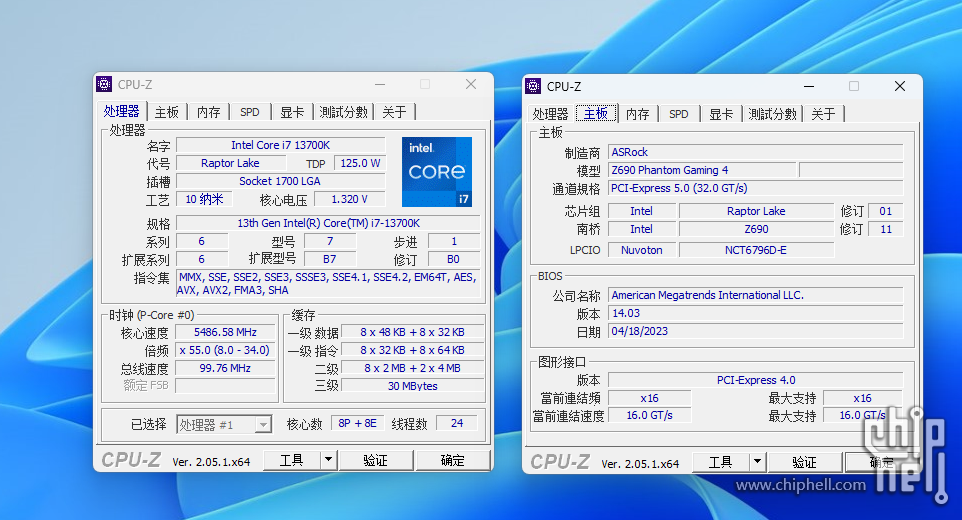This screenshot has width=962, height=520.
Task: Switch to SPD tab in left window
Action: tap(250, 112)
